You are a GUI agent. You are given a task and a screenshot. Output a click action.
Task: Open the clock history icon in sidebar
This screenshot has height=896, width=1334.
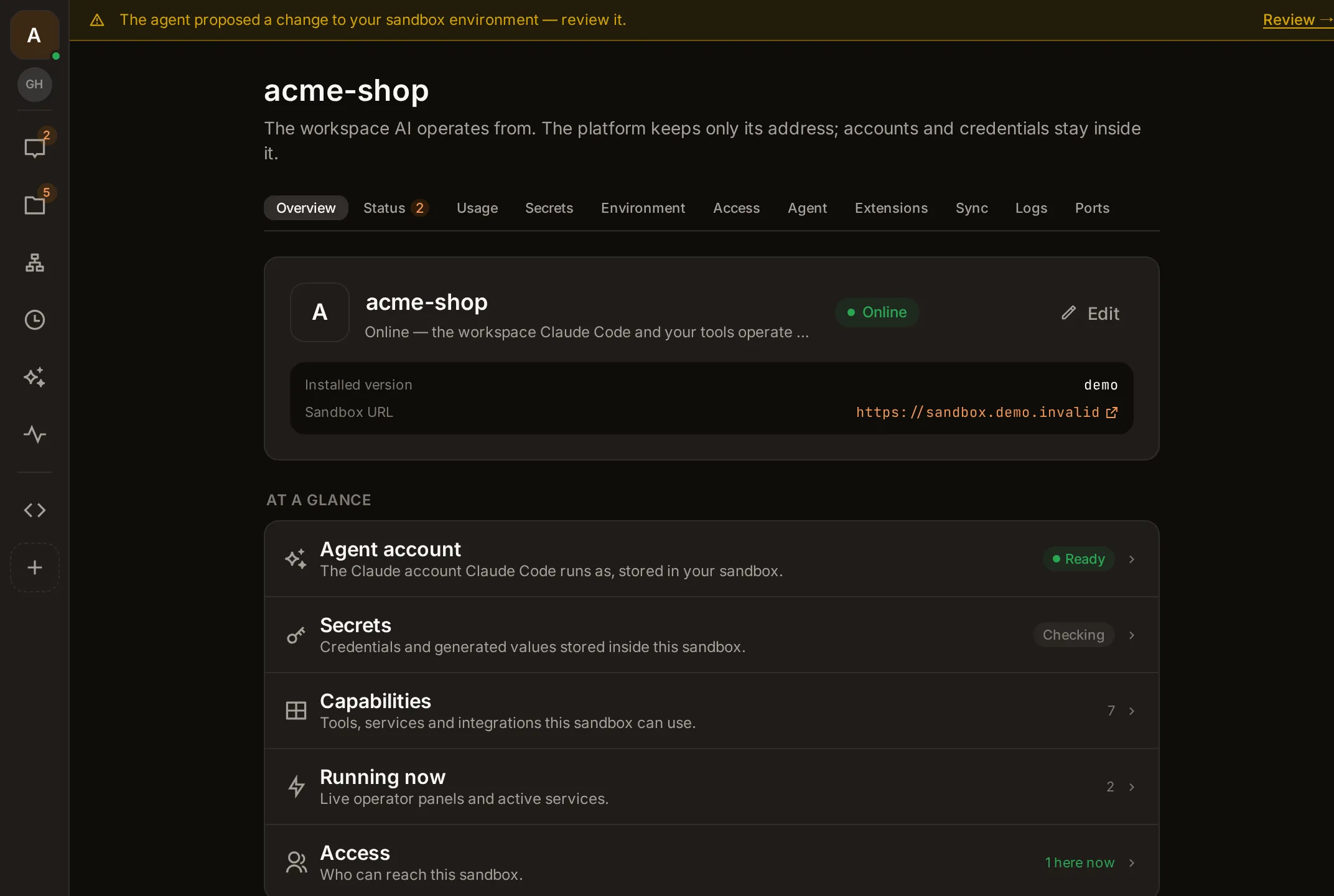34,320
